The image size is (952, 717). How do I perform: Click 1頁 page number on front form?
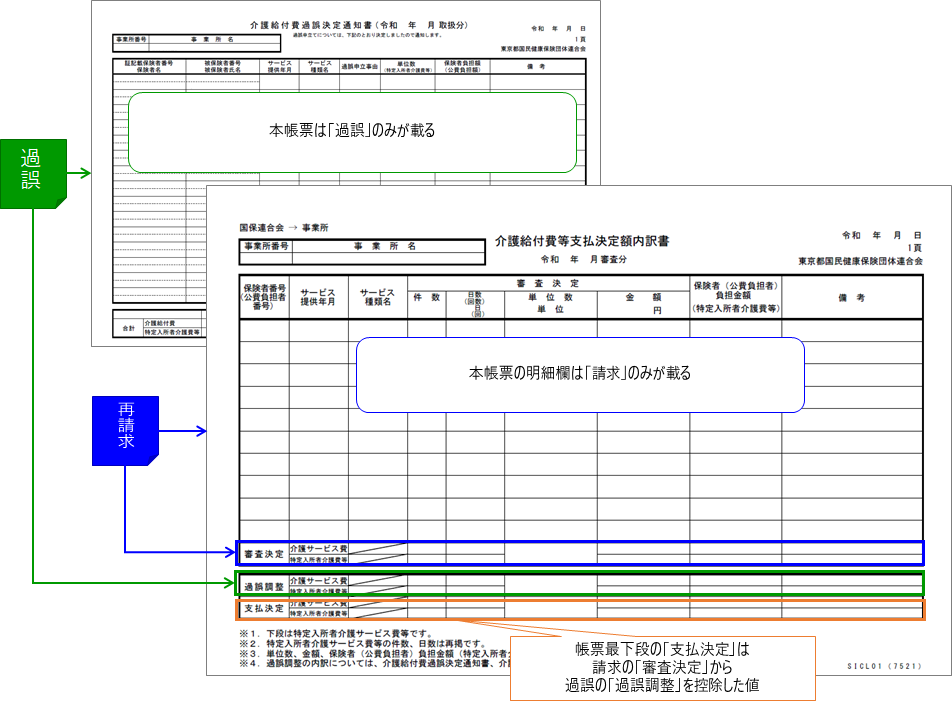pyautogui.click(x=914, y=248)
